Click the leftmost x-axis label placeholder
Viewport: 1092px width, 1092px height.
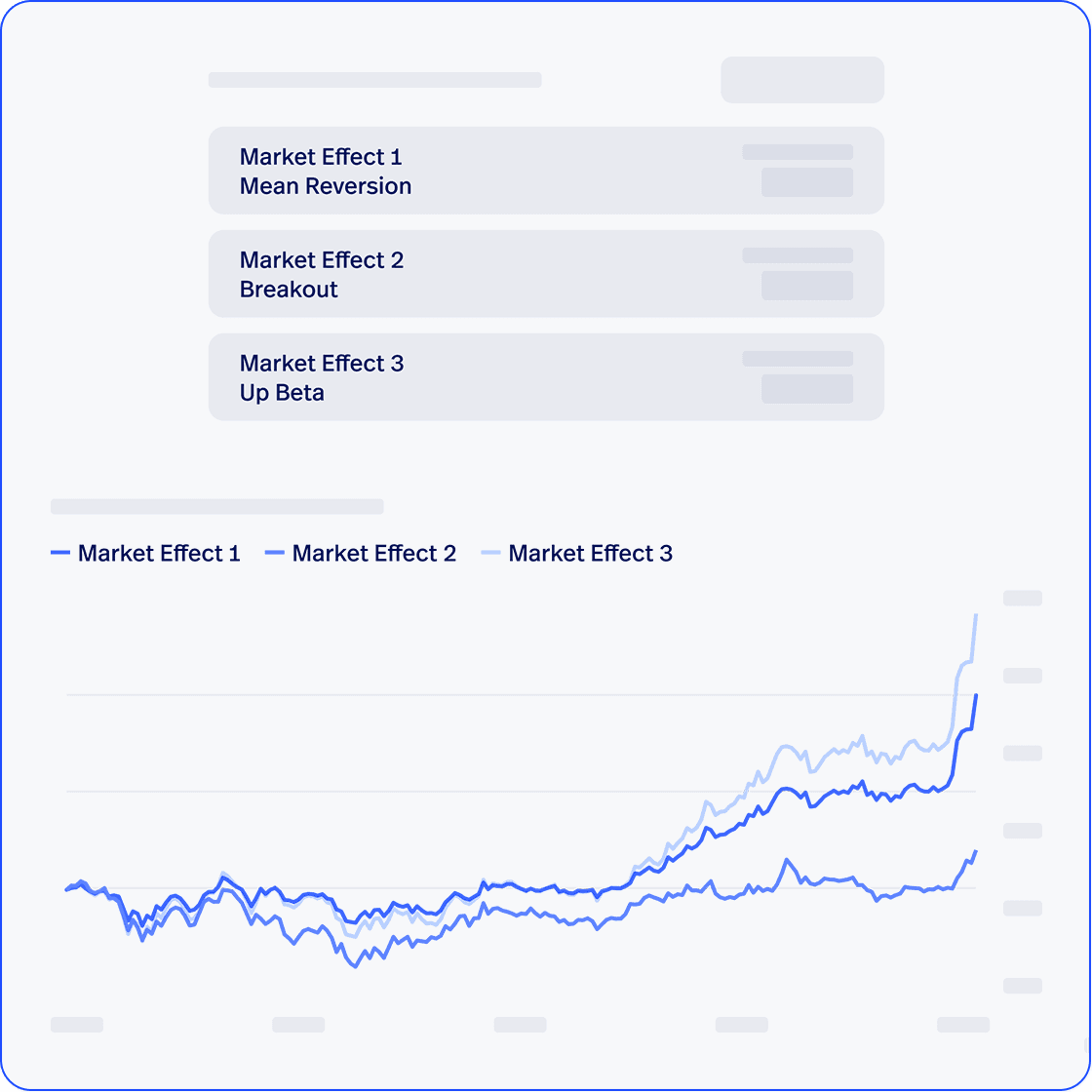click(77, 1025)
